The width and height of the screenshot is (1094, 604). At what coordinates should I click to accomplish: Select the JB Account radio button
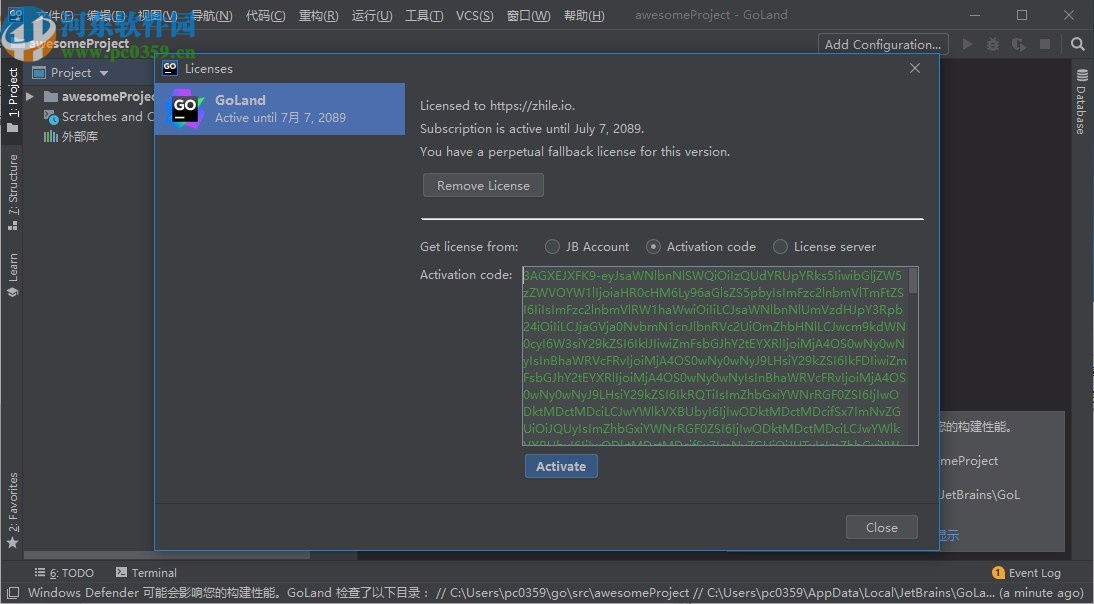click(552, 246)
